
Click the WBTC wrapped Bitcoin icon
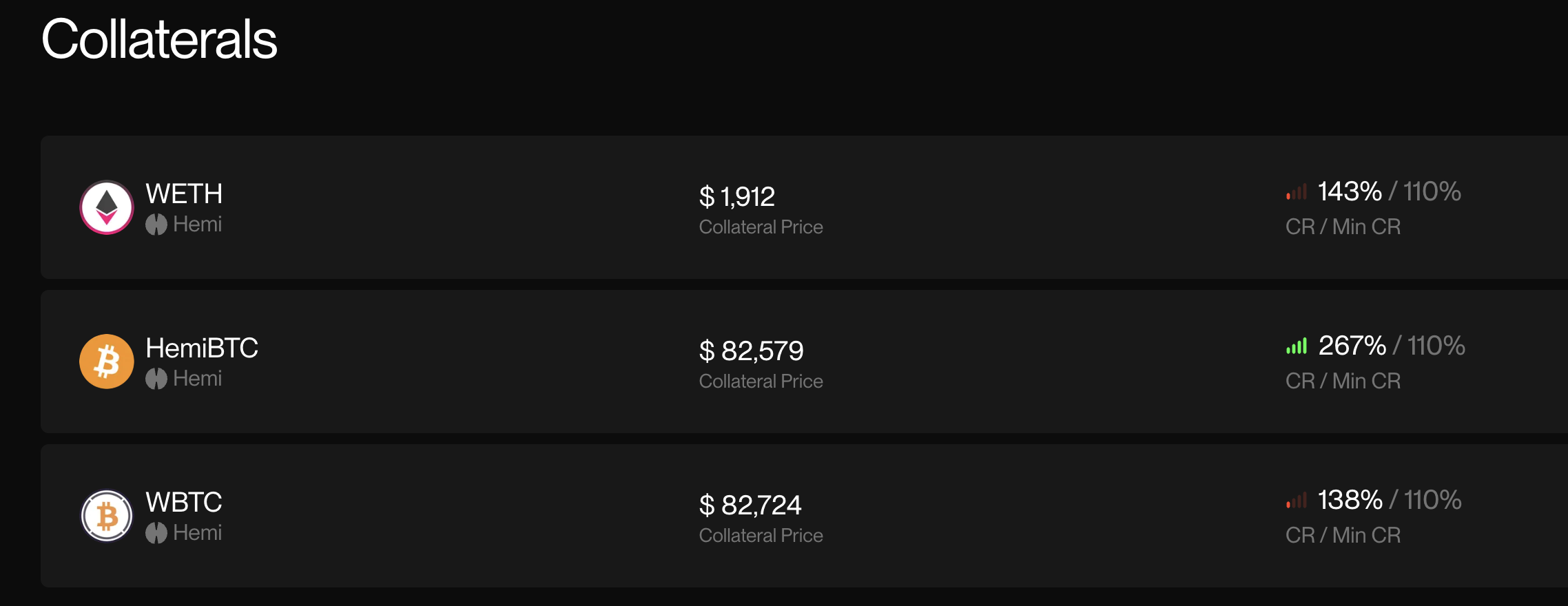[x=107, y=516]
